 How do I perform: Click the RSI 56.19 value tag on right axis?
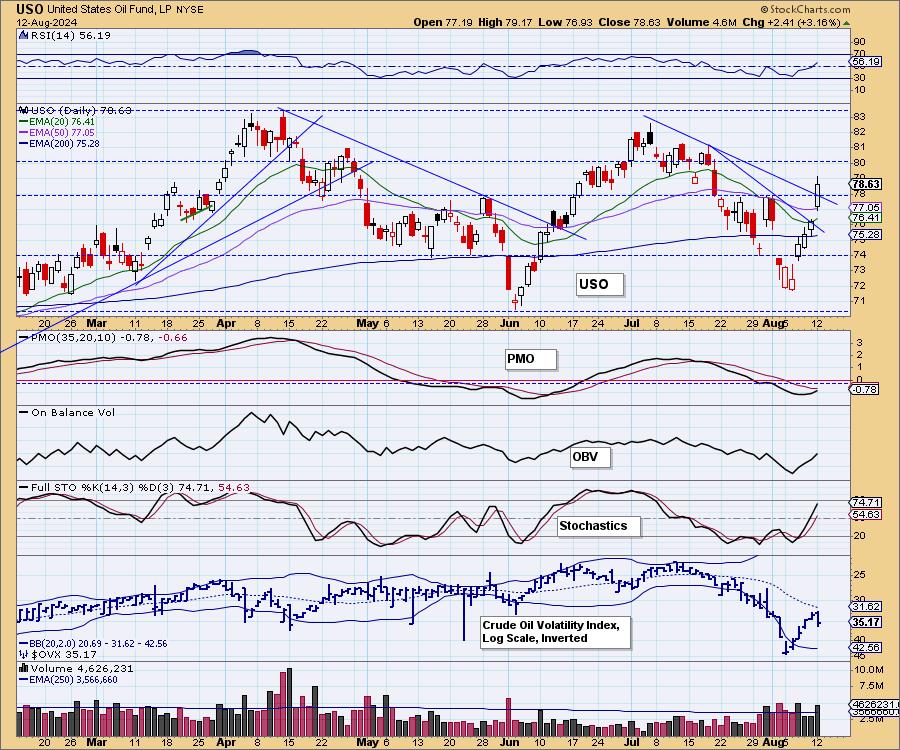[x=866, y=61]
